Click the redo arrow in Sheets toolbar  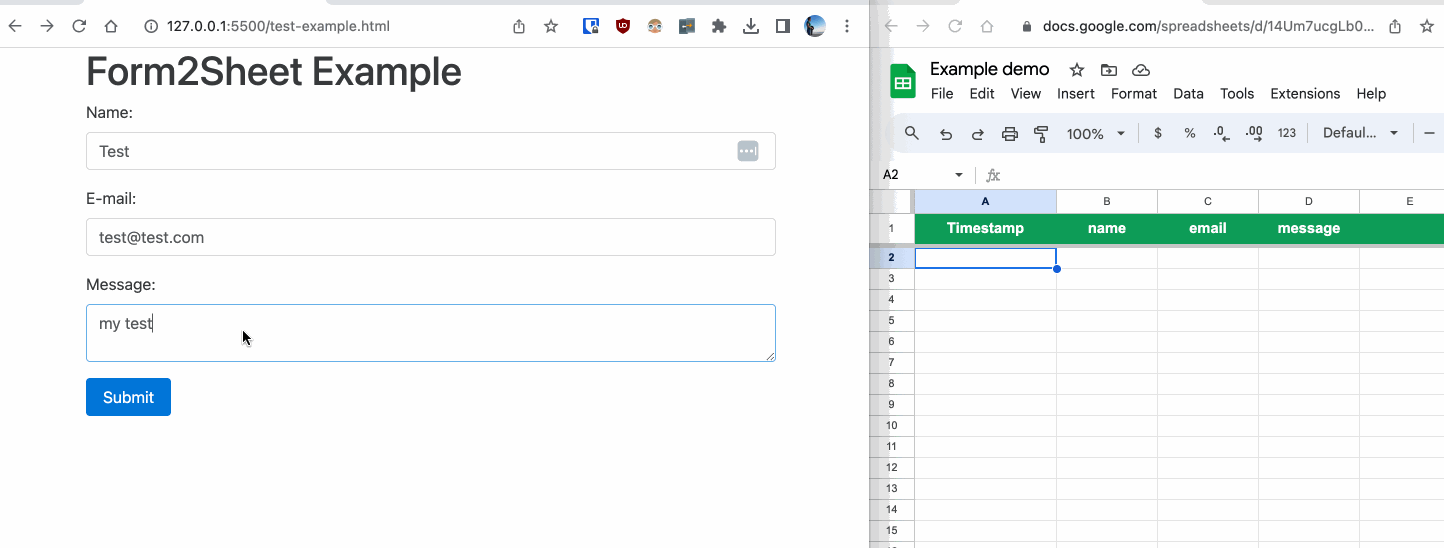tap(978, 133)
